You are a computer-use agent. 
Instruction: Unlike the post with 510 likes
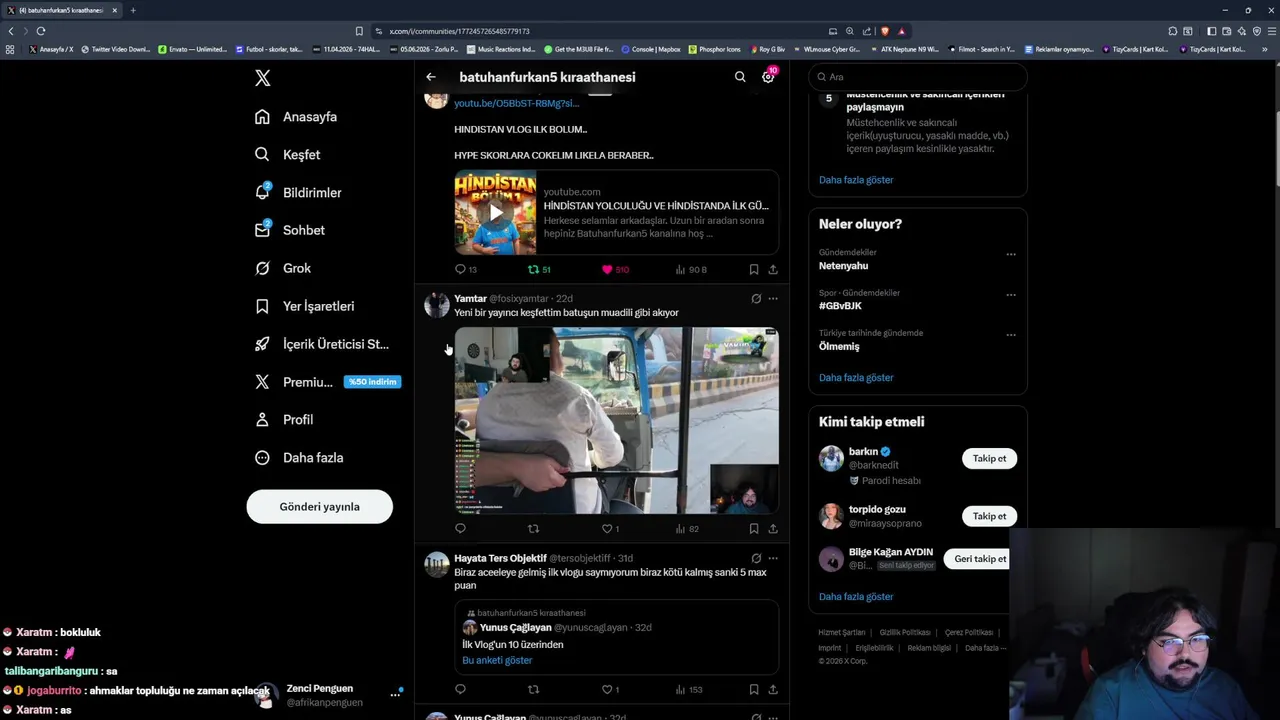[x=615, y=269]
